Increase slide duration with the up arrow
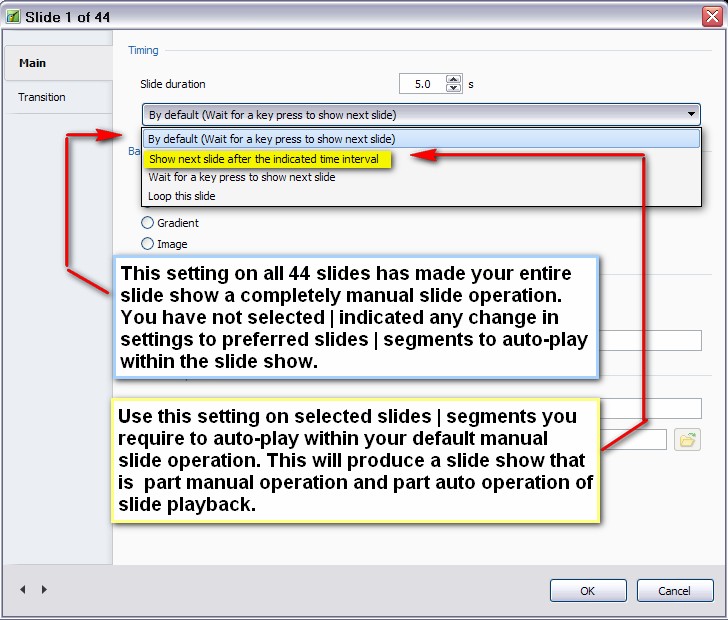728x620 pixels. pyautogui.click(x=454, y=80)
